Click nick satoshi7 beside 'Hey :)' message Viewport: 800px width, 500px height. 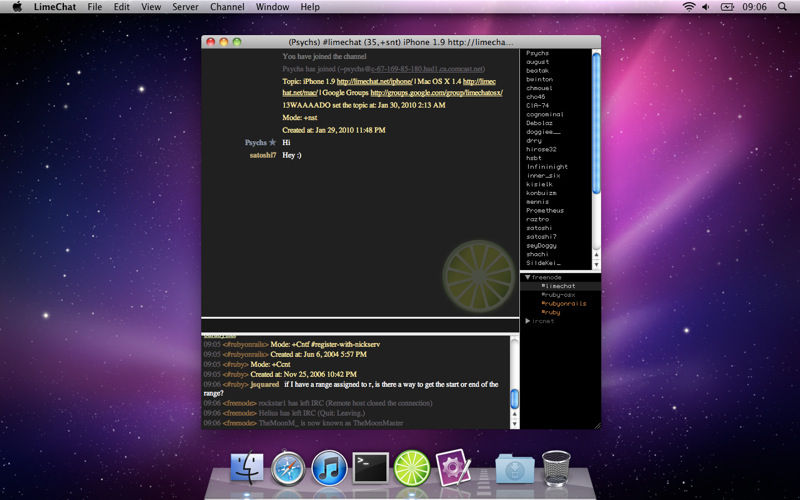(x=263, y=155)
